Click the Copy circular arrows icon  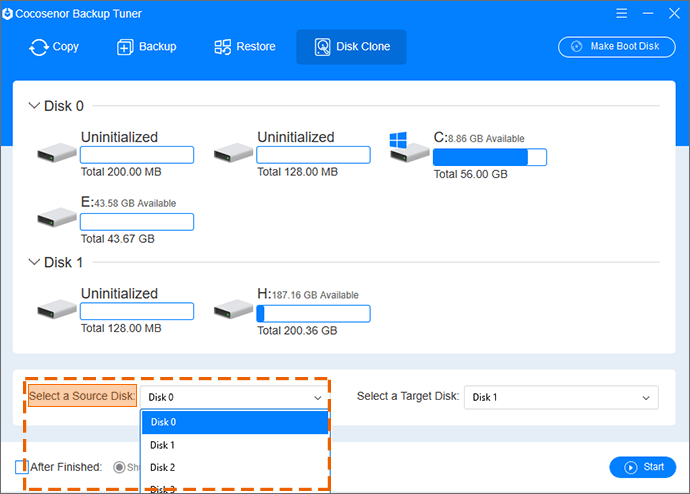tap(38, 47)
